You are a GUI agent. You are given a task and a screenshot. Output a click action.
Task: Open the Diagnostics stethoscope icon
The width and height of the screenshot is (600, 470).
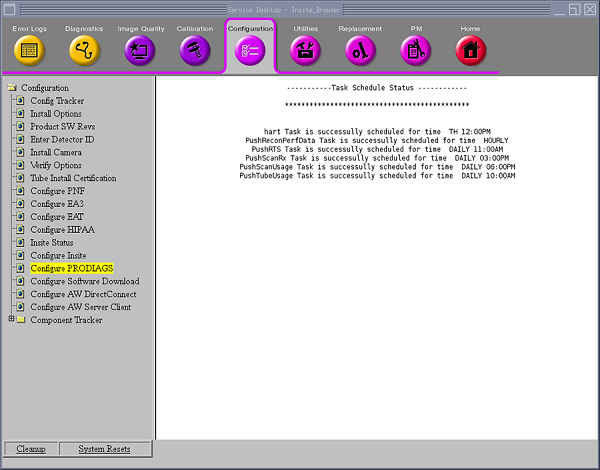[84, 49]
